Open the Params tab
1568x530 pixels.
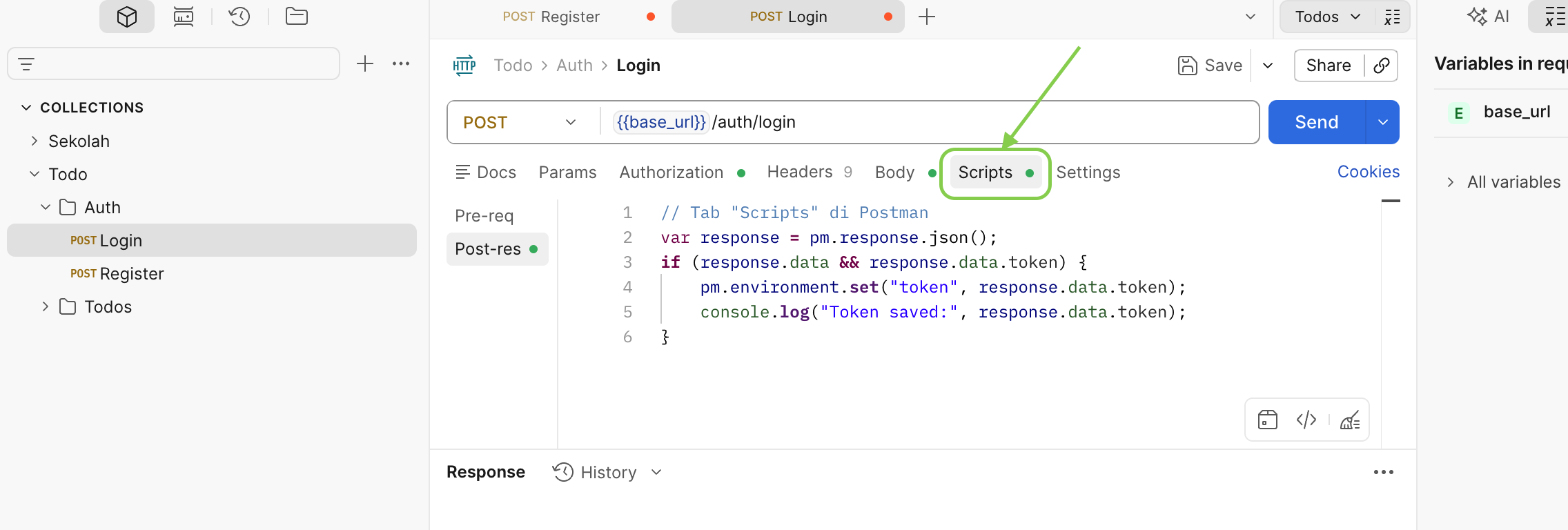(x=567, y=173)
